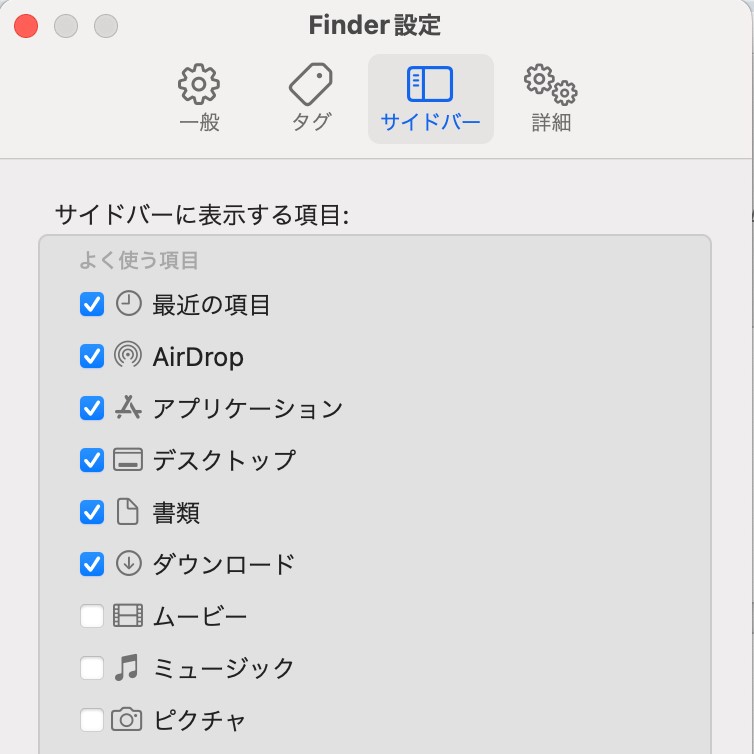
Task: Click the サイドバーに表示する項目 heading
Action: click(202, 214)
